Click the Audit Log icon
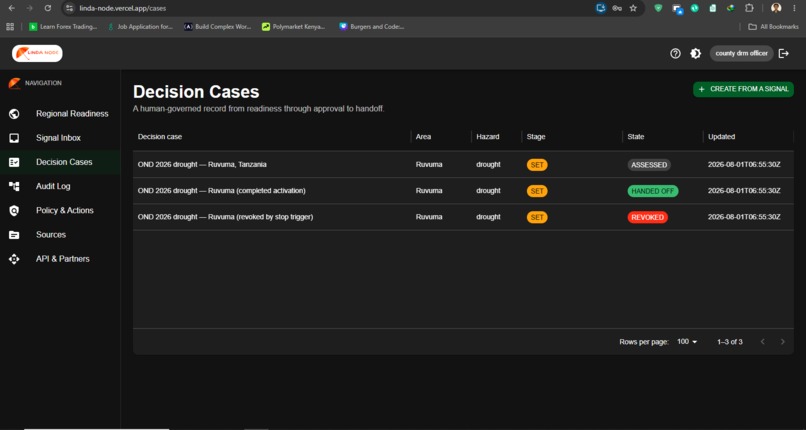 coord(14,186)
